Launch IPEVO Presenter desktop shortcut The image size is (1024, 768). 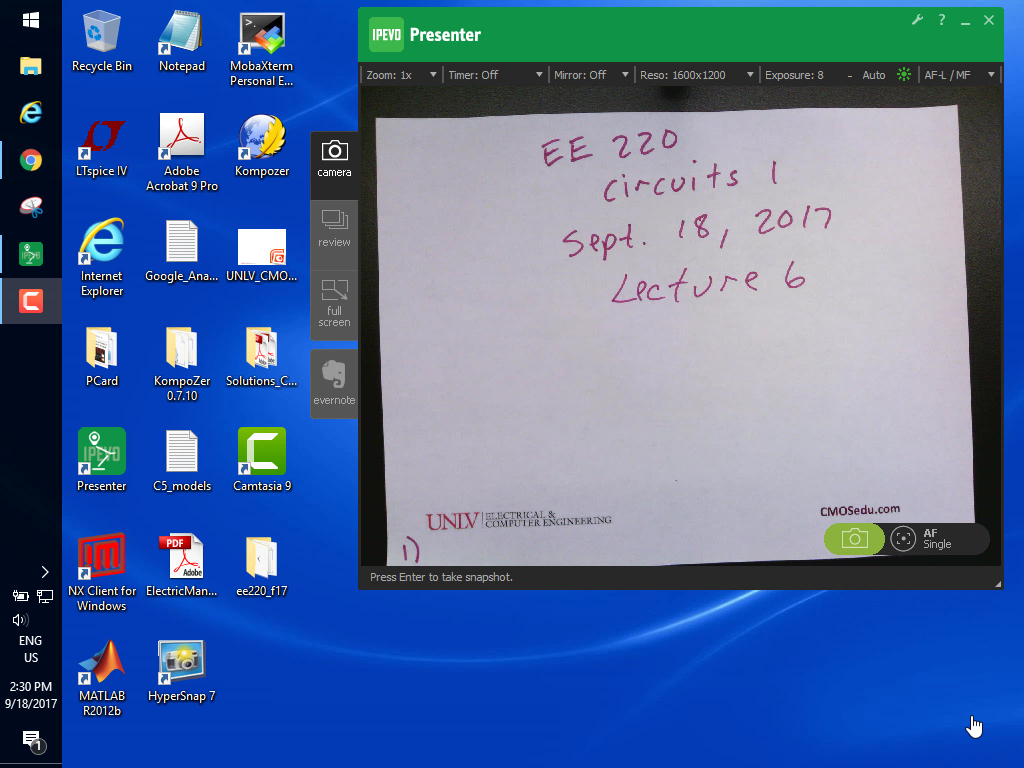click(x=102, y=460)
